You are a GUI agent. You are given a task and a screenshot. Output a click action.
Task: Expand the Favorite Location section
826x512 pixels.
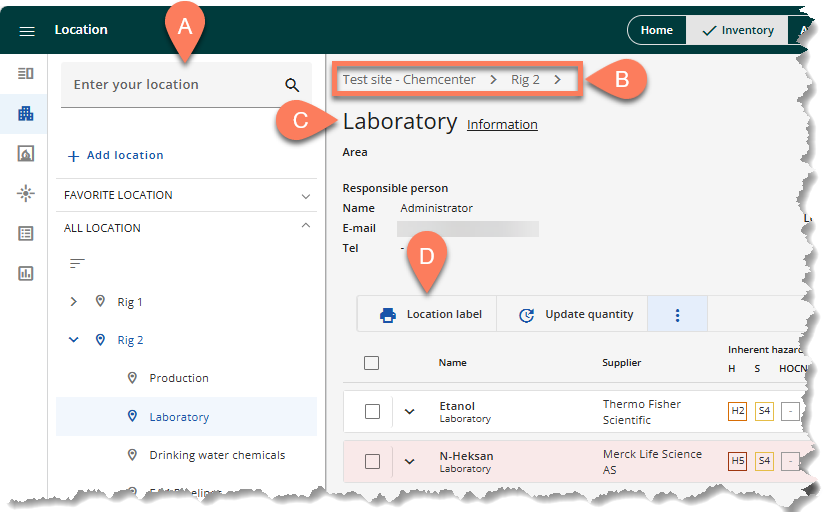click(x=306, y=196)
